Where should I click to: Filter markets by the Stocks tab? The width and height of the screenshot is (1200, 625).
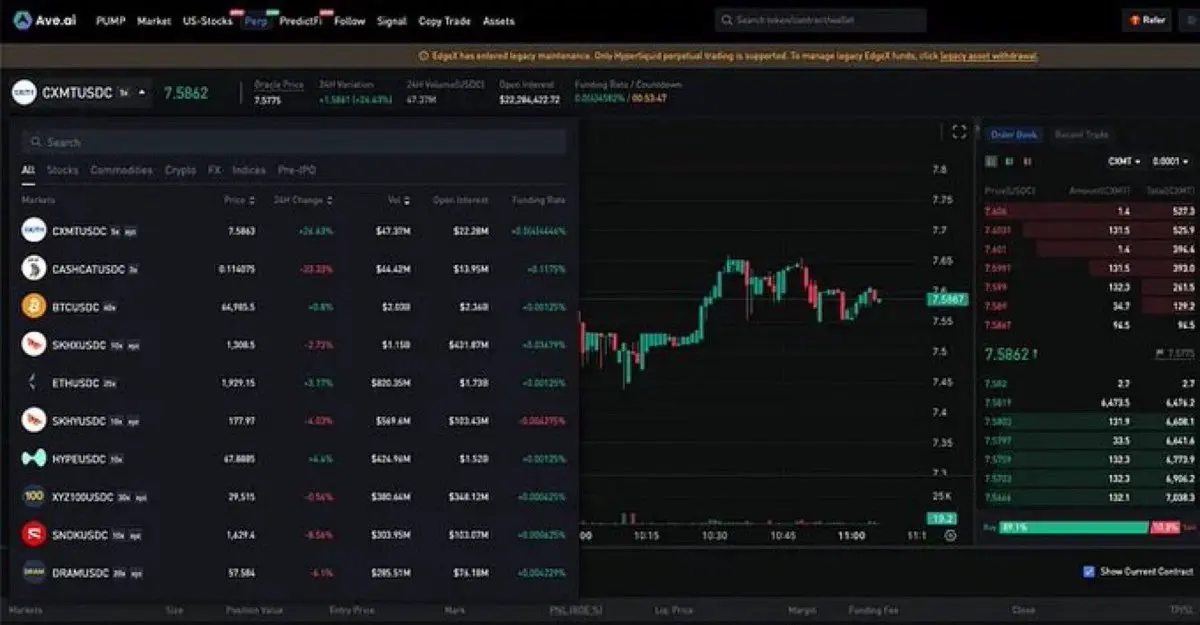[62, 170]
